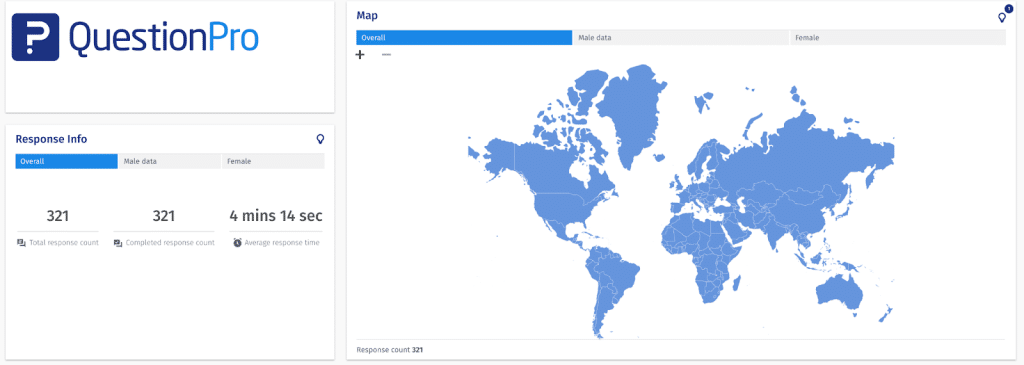Zoom out the map with minus icon
Image resolution: width=1024 pixels, height=365 pixels.
pos(386,55)
